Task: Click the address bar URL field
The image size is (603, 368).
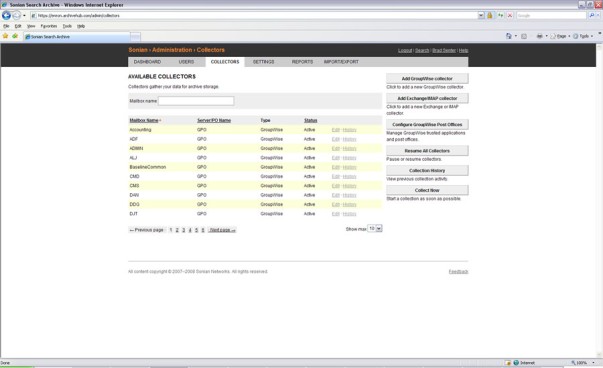Action: click(x=254, y=15)
